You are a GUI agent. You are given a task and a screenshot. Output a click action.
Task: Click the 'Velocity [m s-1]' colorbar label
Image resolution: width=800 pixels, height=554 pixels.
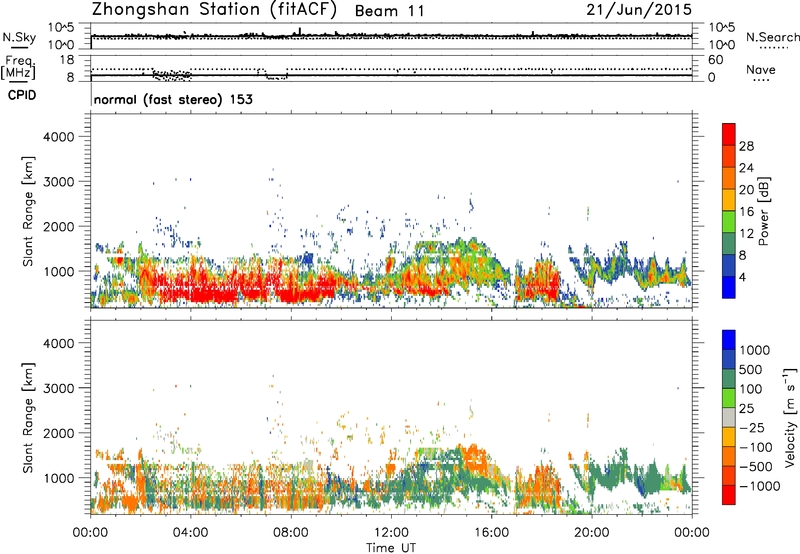790,417
